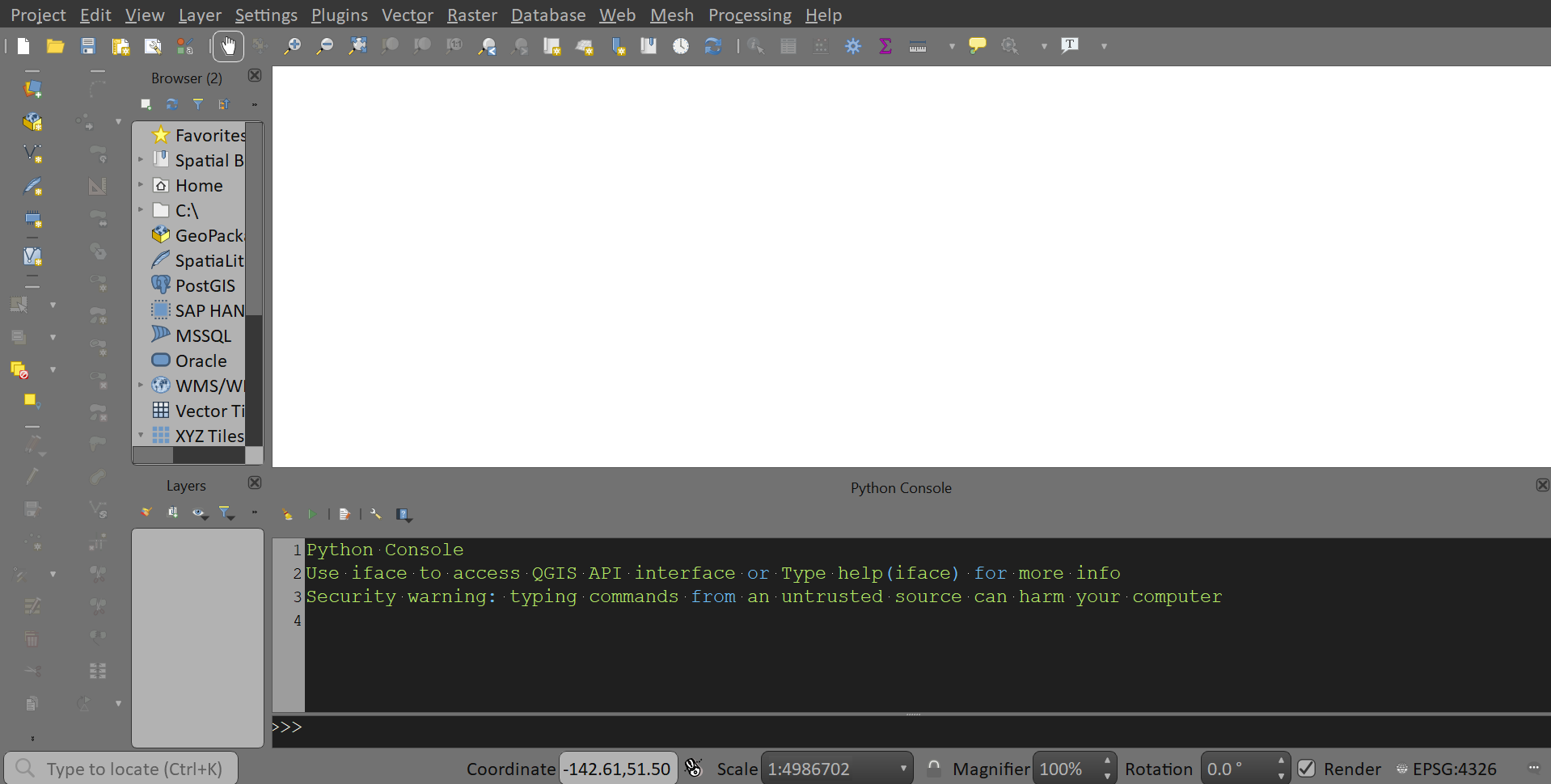Run command using the green play icon

(x=313, y=515)
